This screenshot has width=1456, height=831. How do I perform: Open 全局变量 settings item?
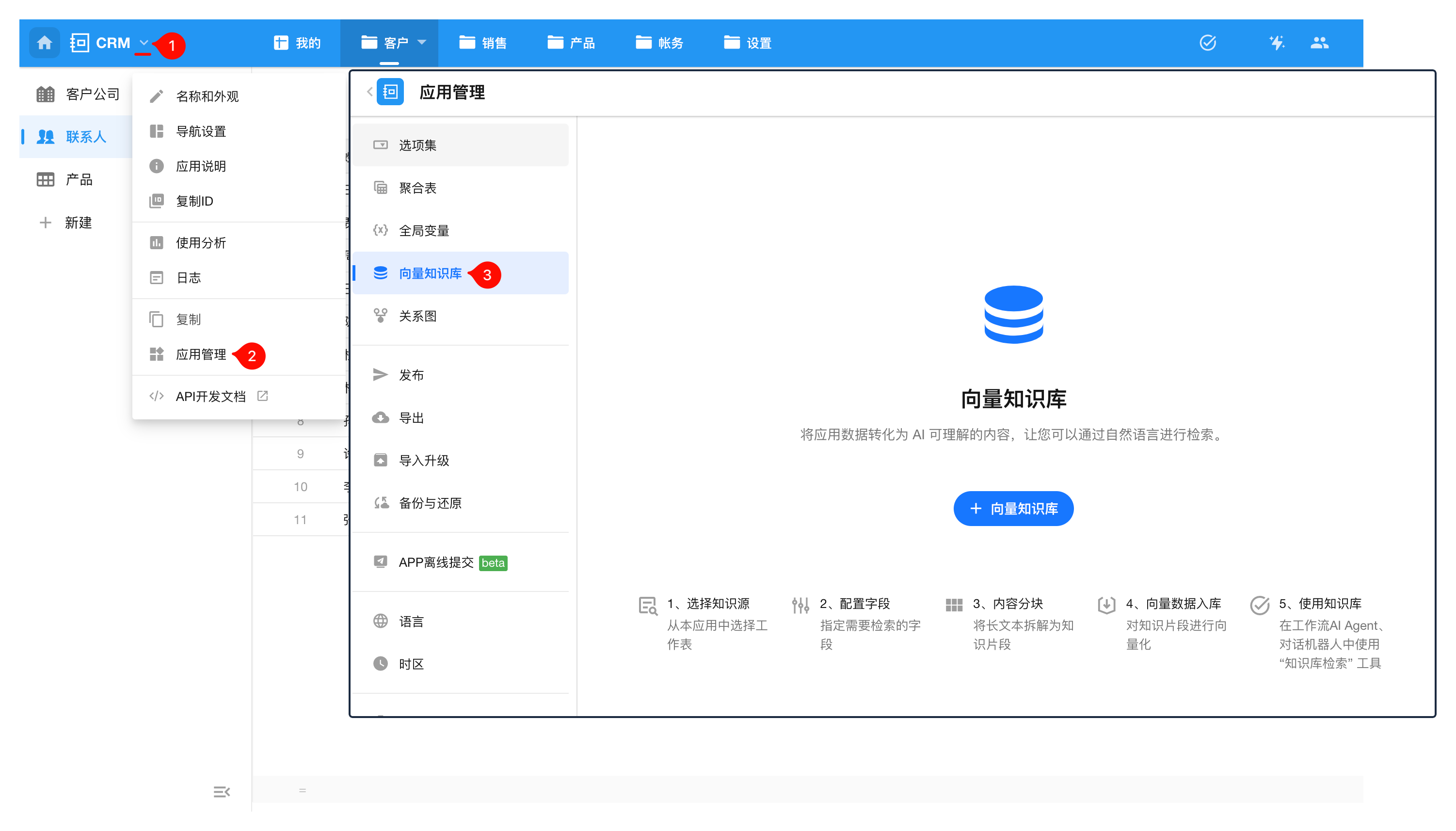point(423,231)
